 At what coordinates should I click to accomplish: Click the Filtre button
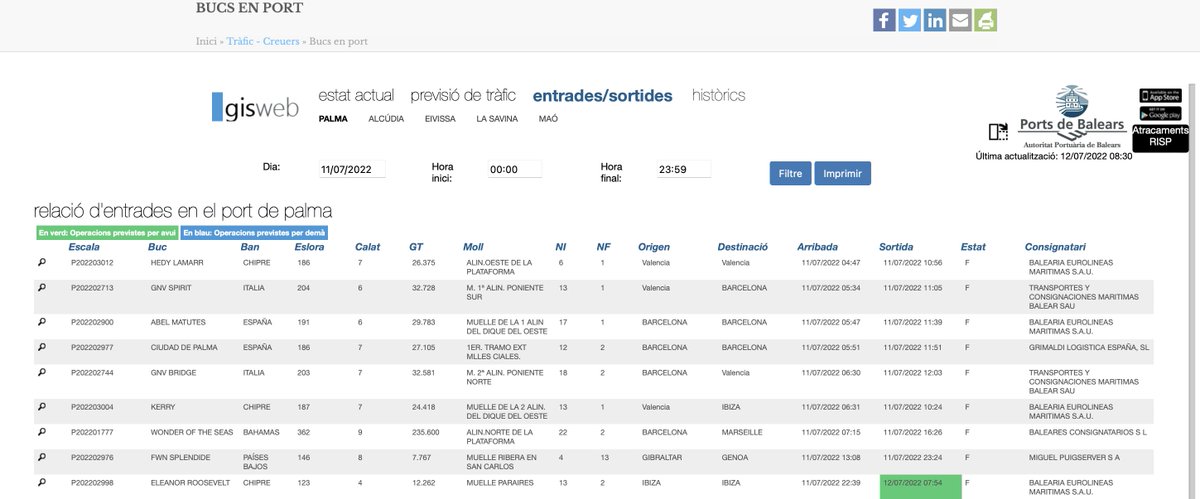click(790, 173)
